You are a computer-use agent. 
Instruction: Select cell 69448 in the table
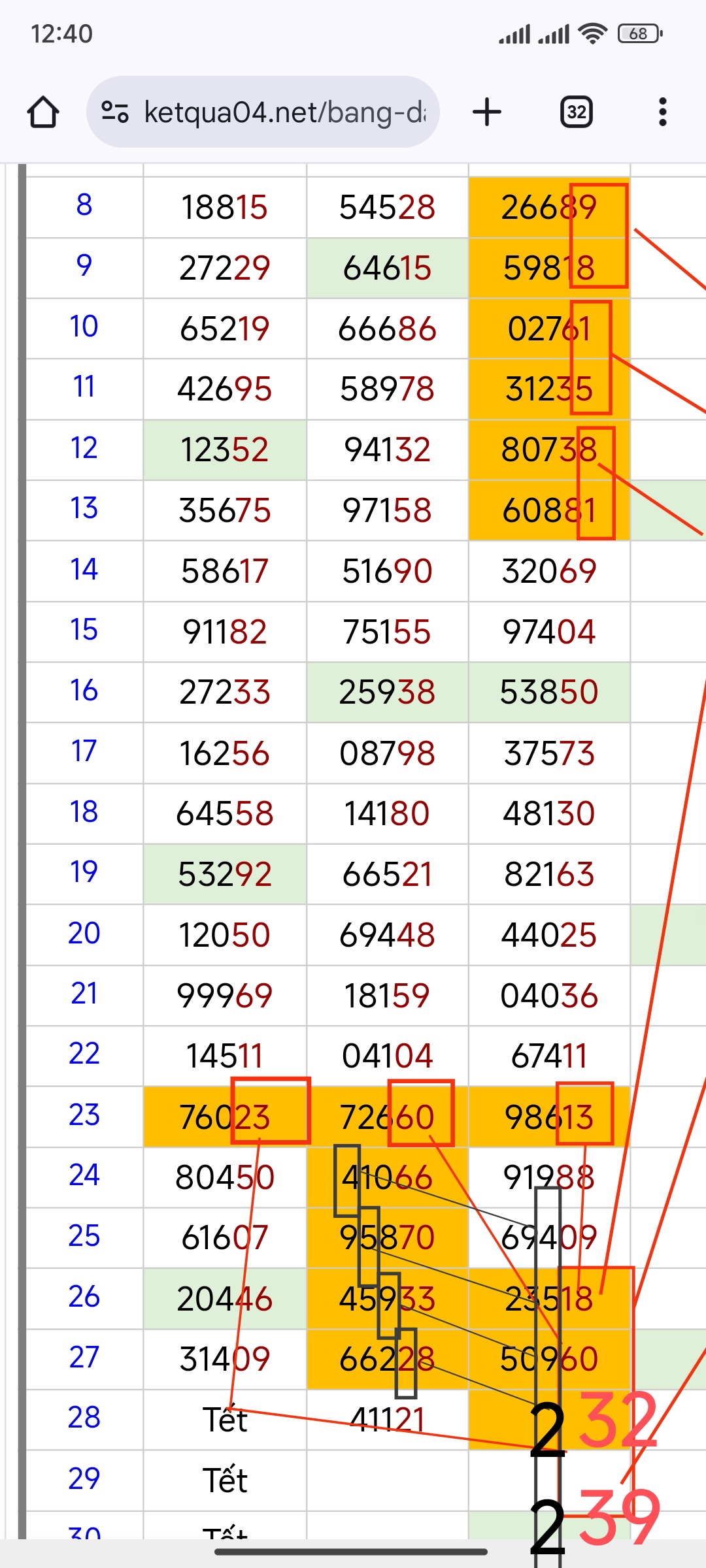tap(387, 935)
